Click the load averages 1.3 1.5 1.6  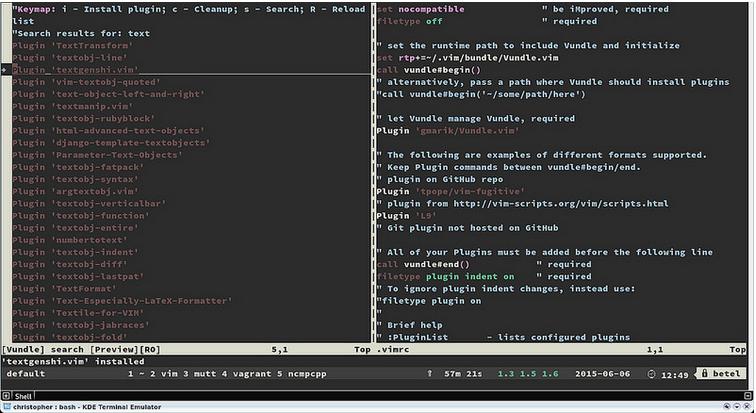(528, 373)
